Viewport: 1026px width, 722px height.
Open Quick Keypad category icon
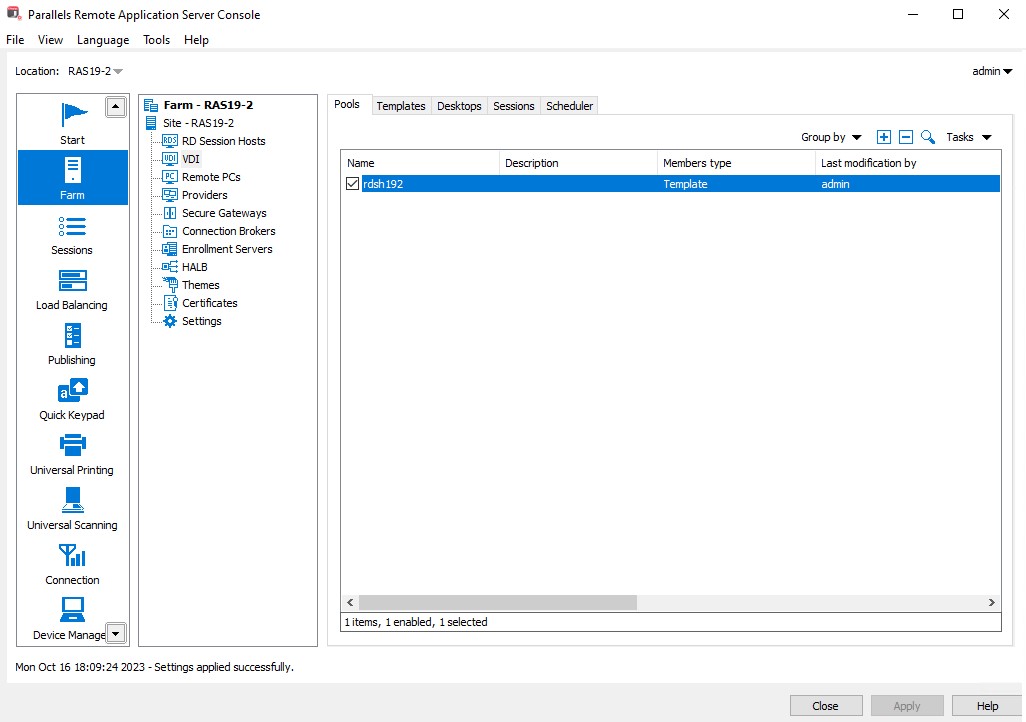(x=73, y=390)
